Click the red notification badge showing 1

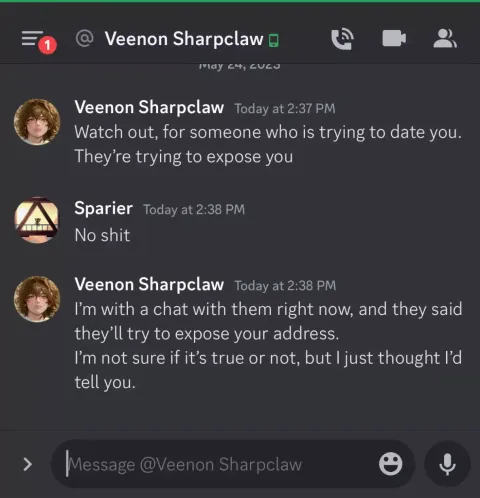pyautogui.click(x=47, y=45)
